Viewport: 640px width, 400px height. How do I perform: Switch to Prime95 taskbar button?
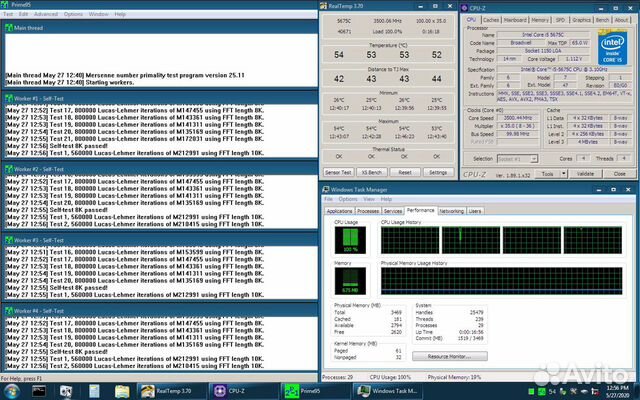pos(316,391)
